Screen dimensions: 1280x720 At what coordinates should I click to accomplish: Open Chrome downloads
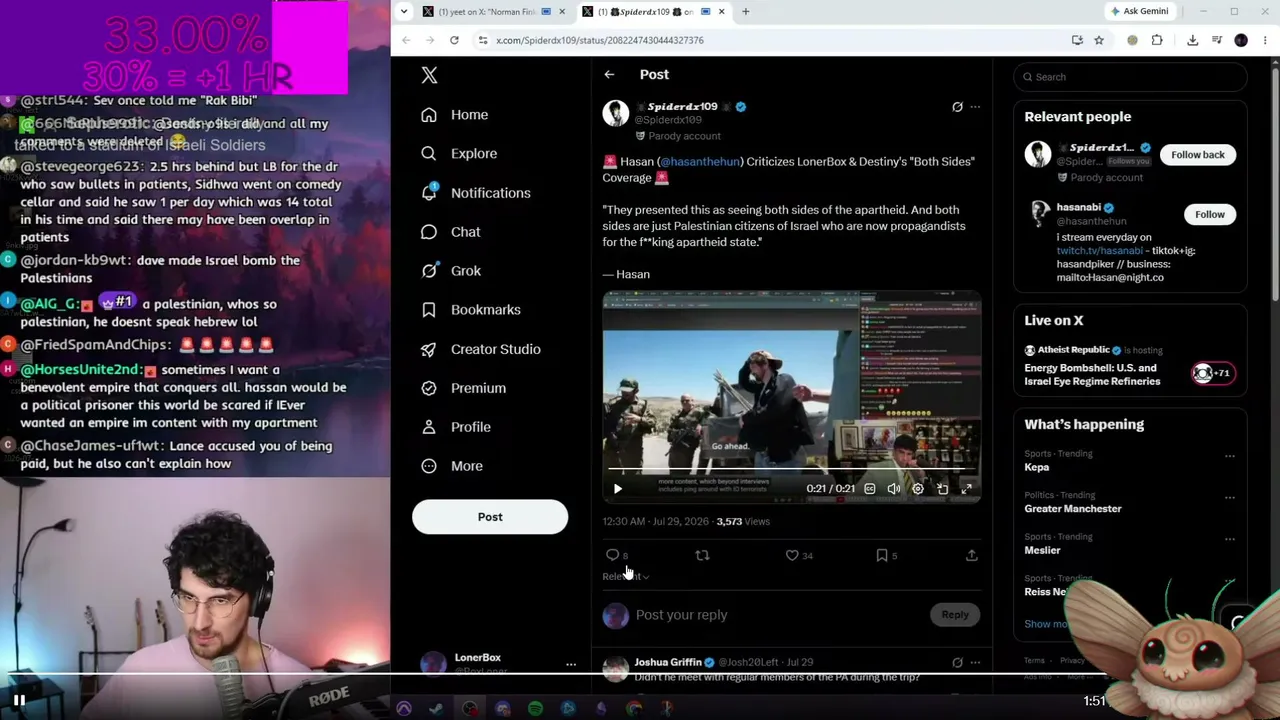(1192, 40)
